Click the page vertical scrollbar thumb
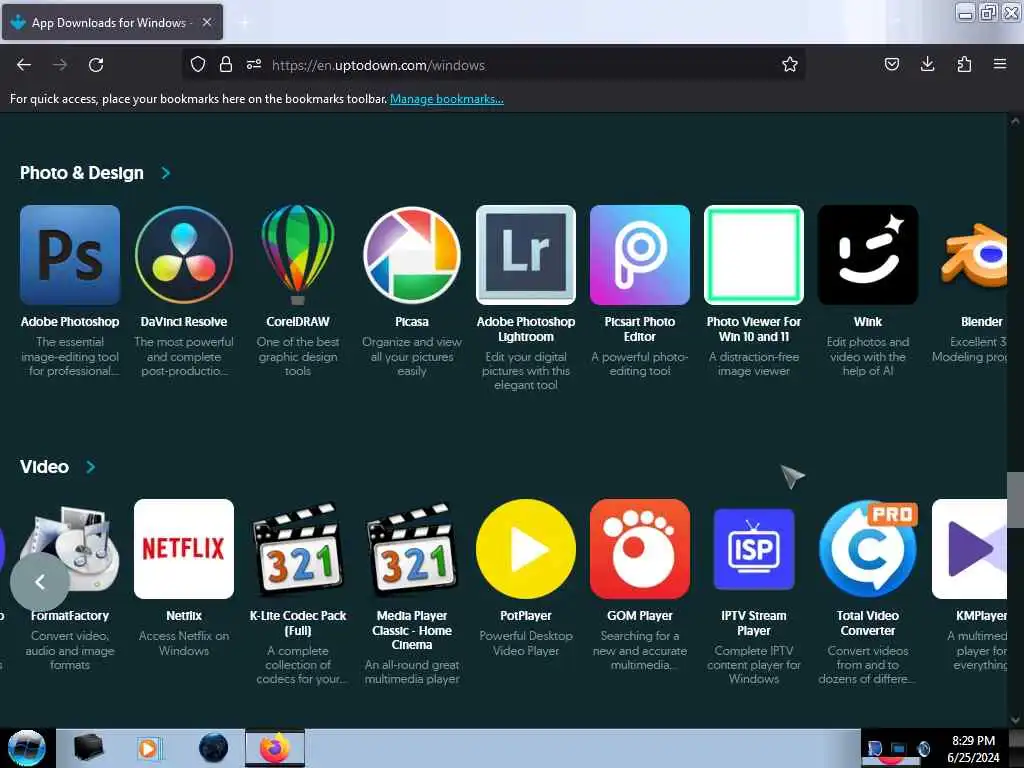This screenshot has height=768, width=1024. pos(1015,500)
